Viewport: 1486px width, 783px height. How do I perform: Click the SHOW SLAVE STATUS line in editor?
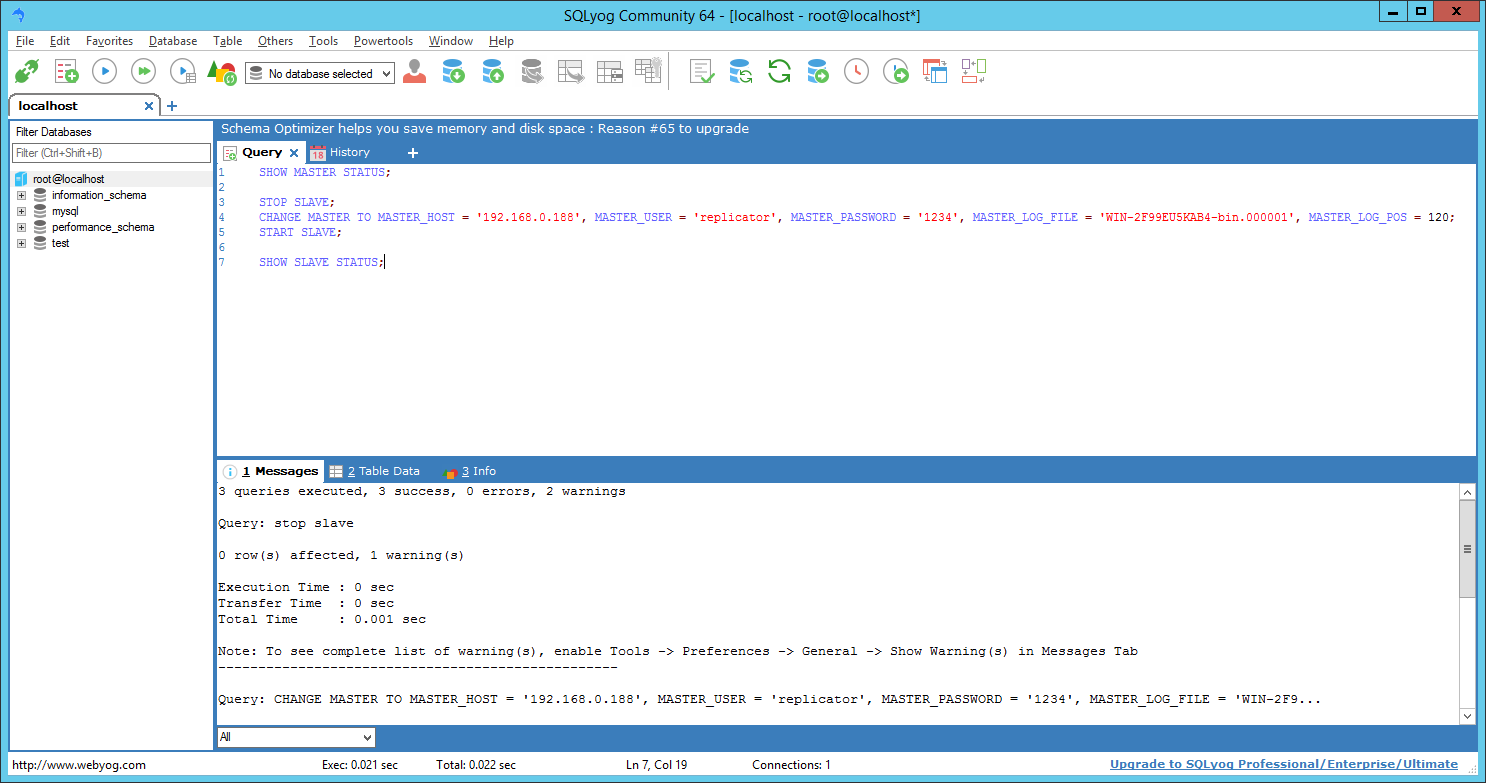point(321,262)
